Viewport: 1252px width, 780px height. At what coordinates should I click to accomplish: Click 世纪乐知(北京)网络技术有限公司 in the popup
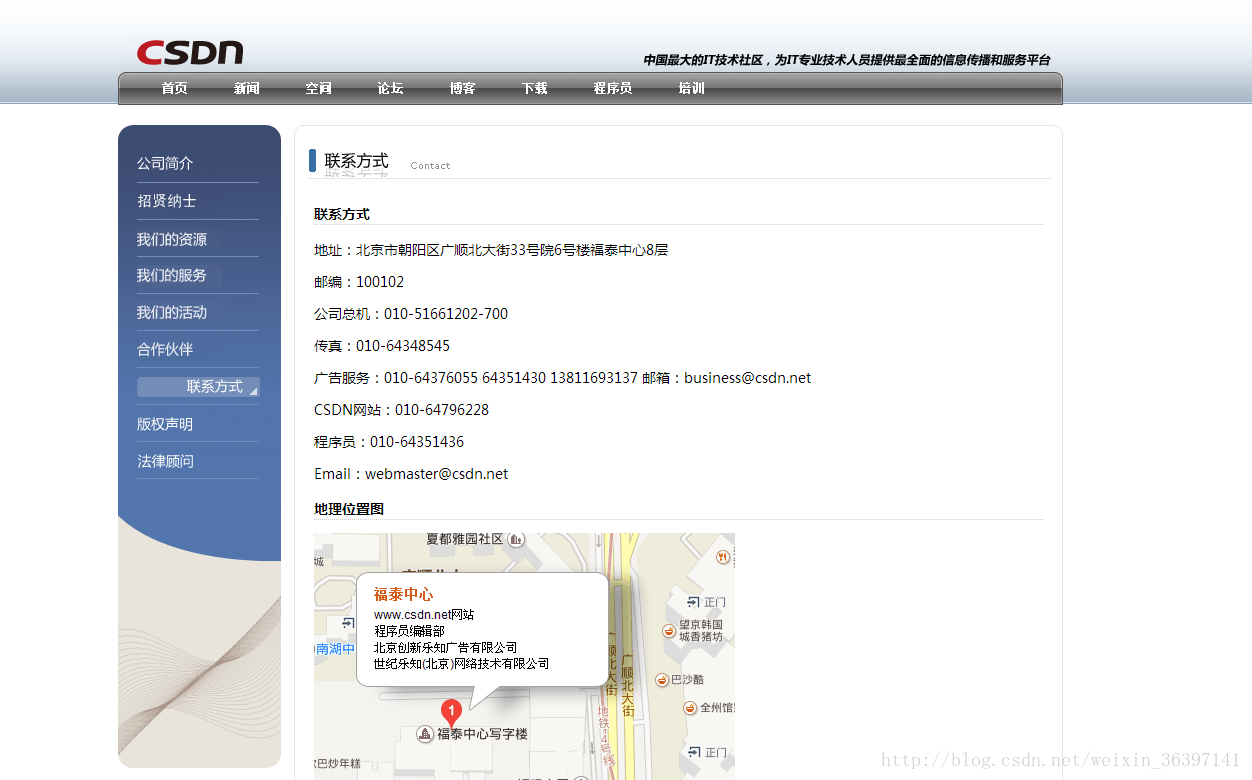[461, 663]
